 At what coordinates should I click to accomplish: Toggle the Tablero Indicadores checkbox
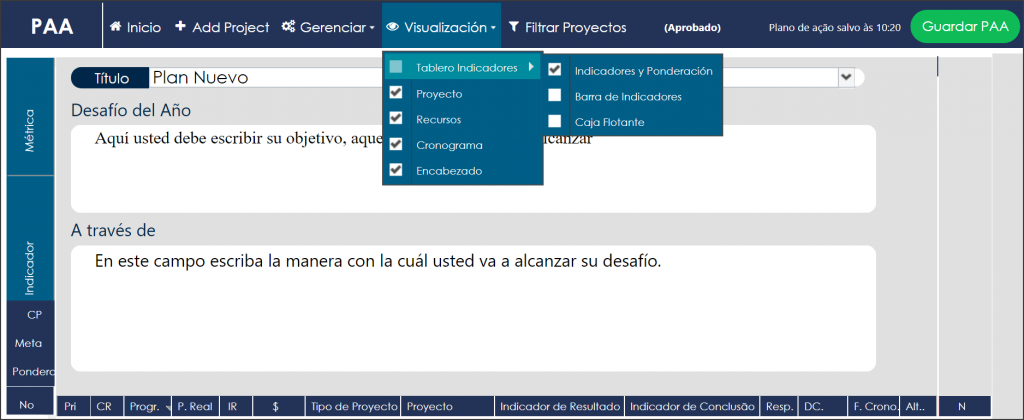[x=395, y=67]
